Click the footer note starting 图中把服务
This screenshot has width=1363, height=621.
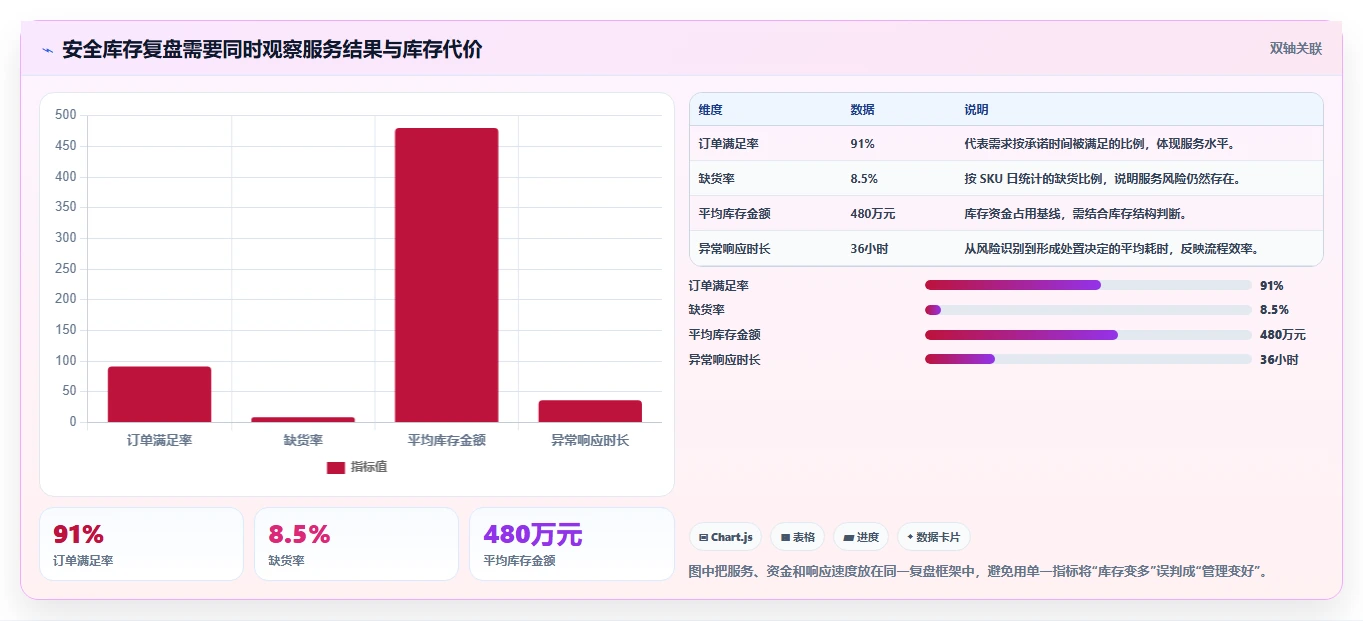click(980, 571)
